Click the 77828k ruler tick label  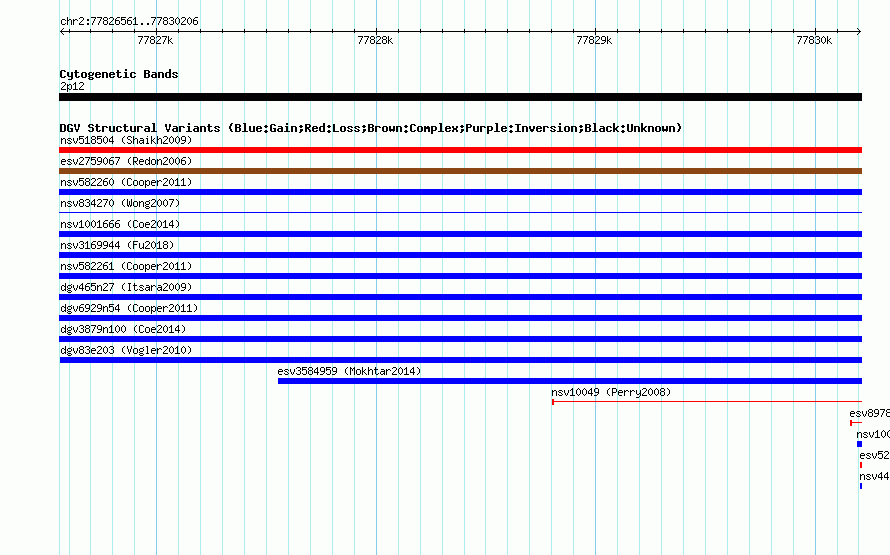375,40
